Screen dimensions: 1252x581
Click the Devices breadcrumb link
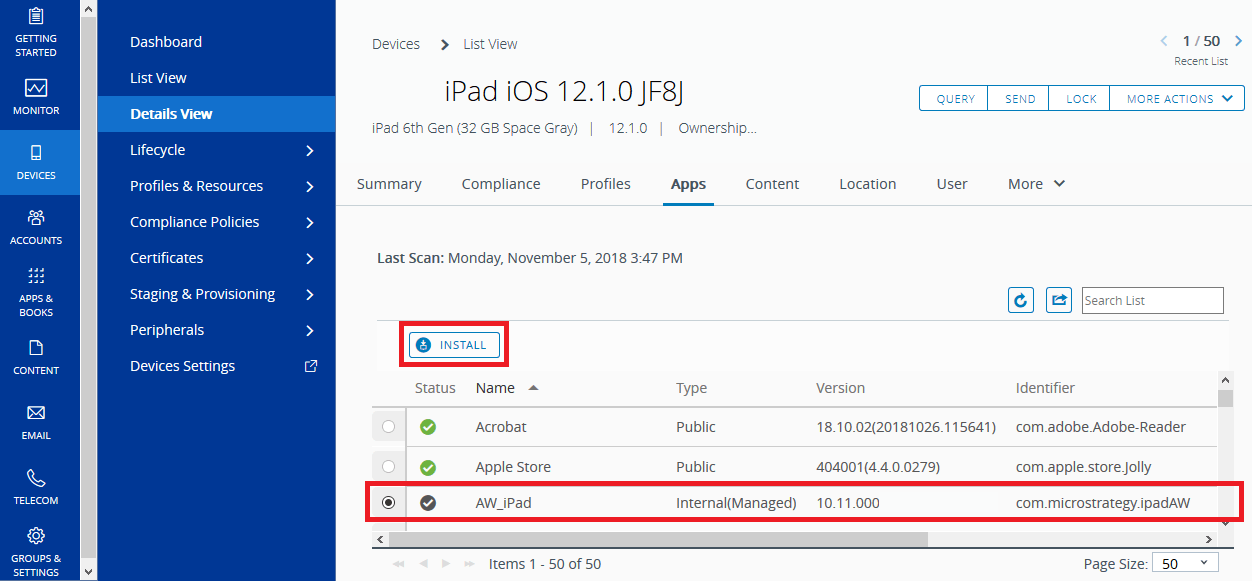click(x=396, y=44)
